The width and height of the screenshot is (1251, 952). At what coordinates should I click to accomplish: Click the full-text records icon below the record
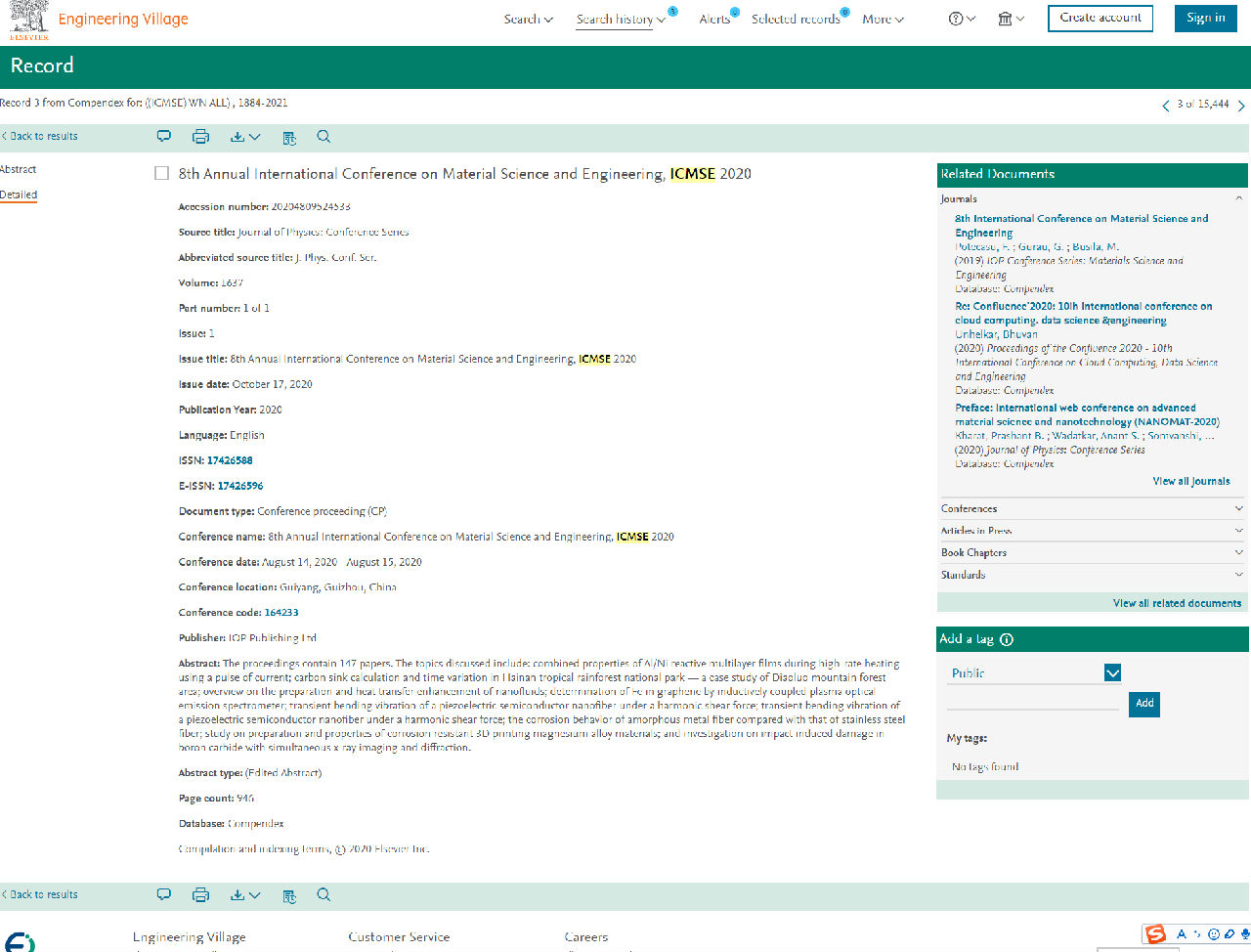point(289,895)
